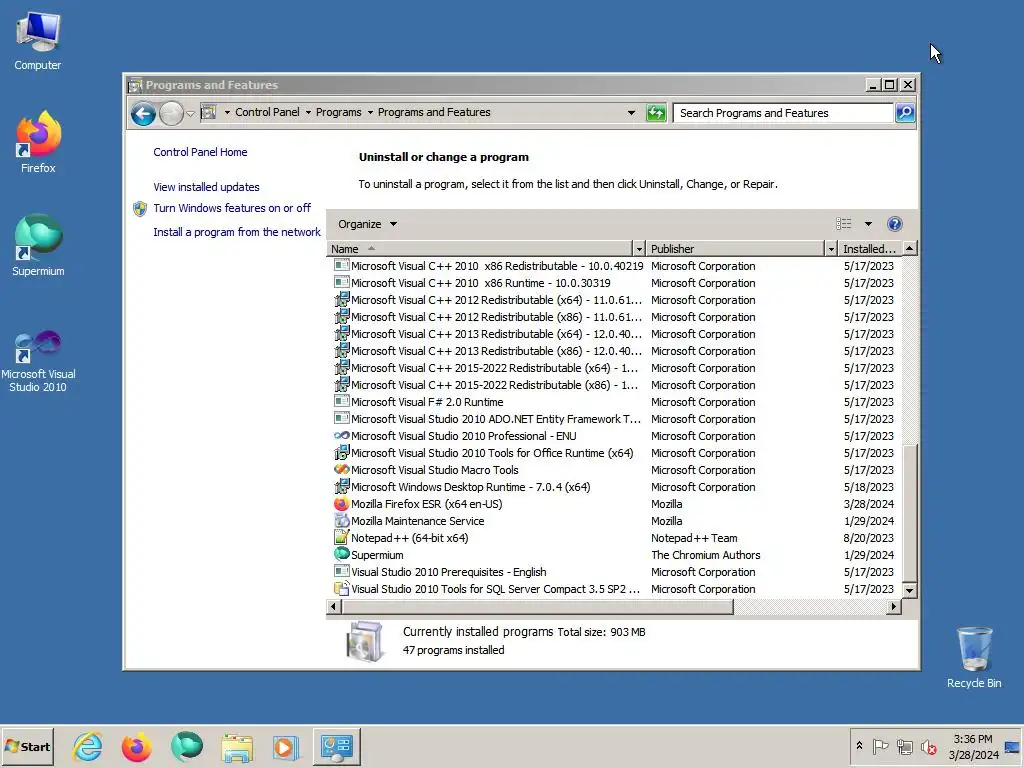Open the Name column filter dropdown
The width and height of the screenshot is (1024, 768).
click(x=639, y=249)
